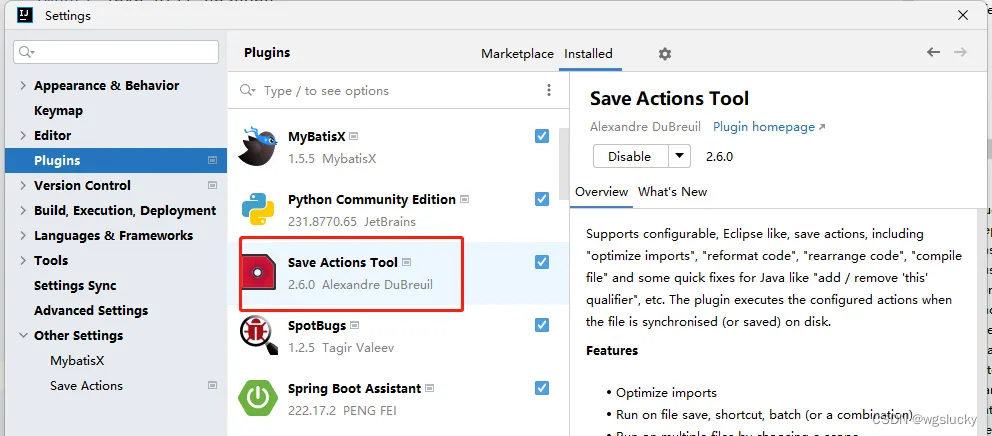
Task: Click the marker icon next to SpotBugs
Action: [x=354, y=325]
